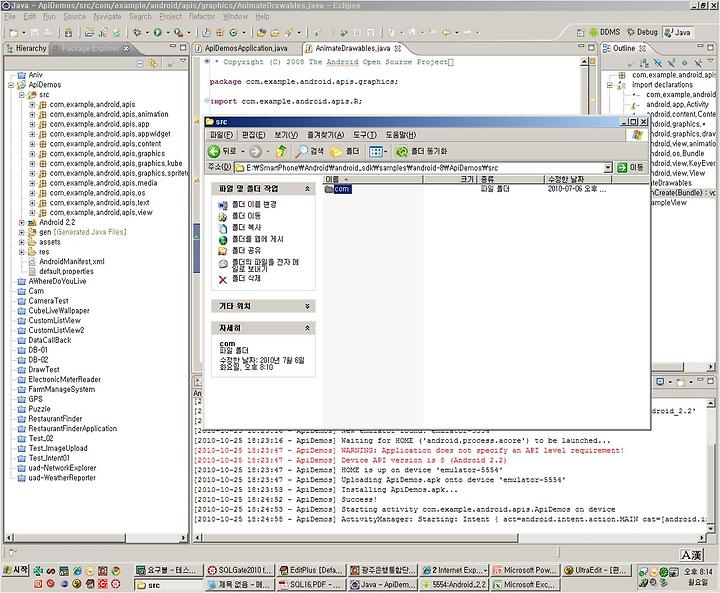Click the Back button in src window
720x593 pixels.
pyautogui.click(x=223, y=151)
